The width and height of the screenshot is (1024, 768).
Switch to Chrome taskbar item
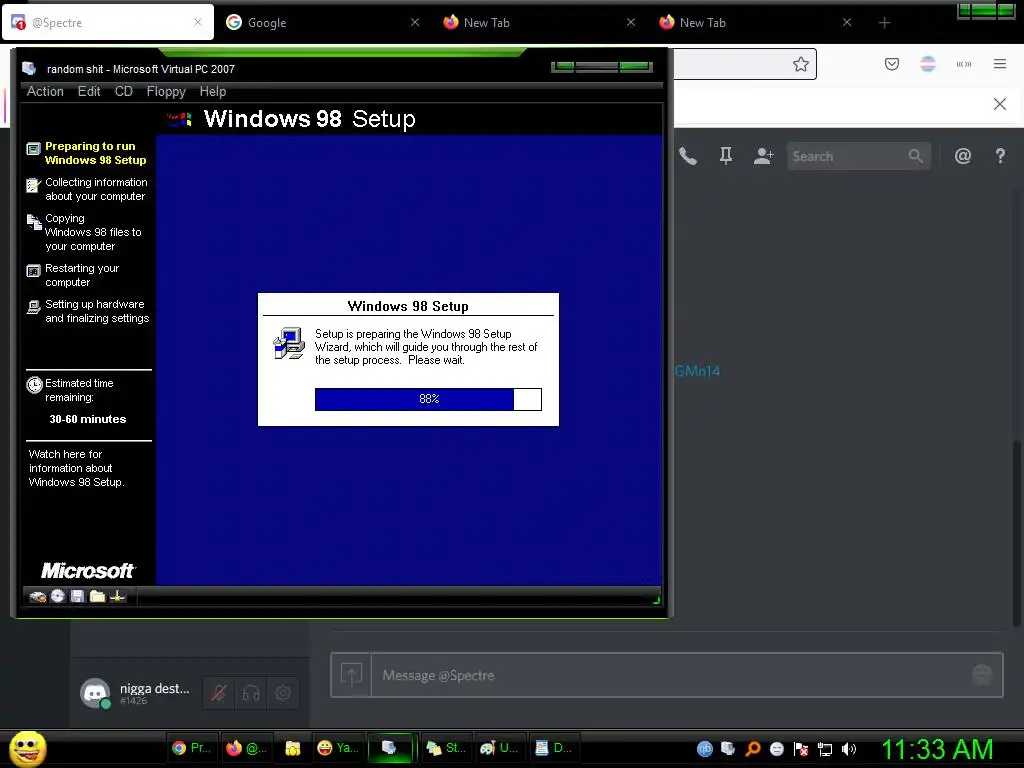(190, 748)
